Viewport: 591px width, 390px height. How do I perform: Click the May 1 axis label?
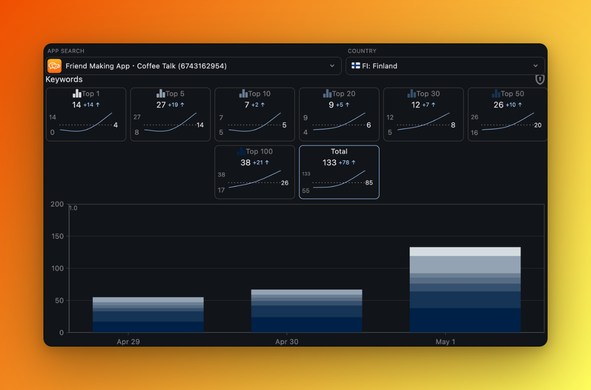(446, 342)
